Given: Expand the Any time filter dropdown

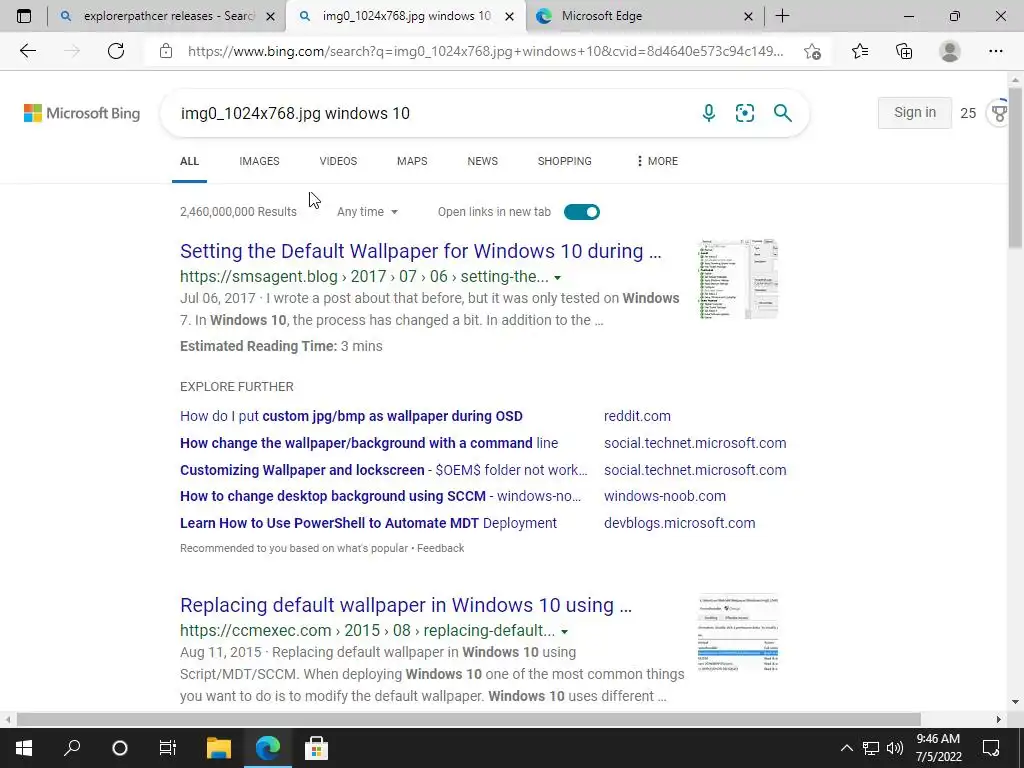Looking at the screenshot, I should pyautogui.click(x=367, y=212).
